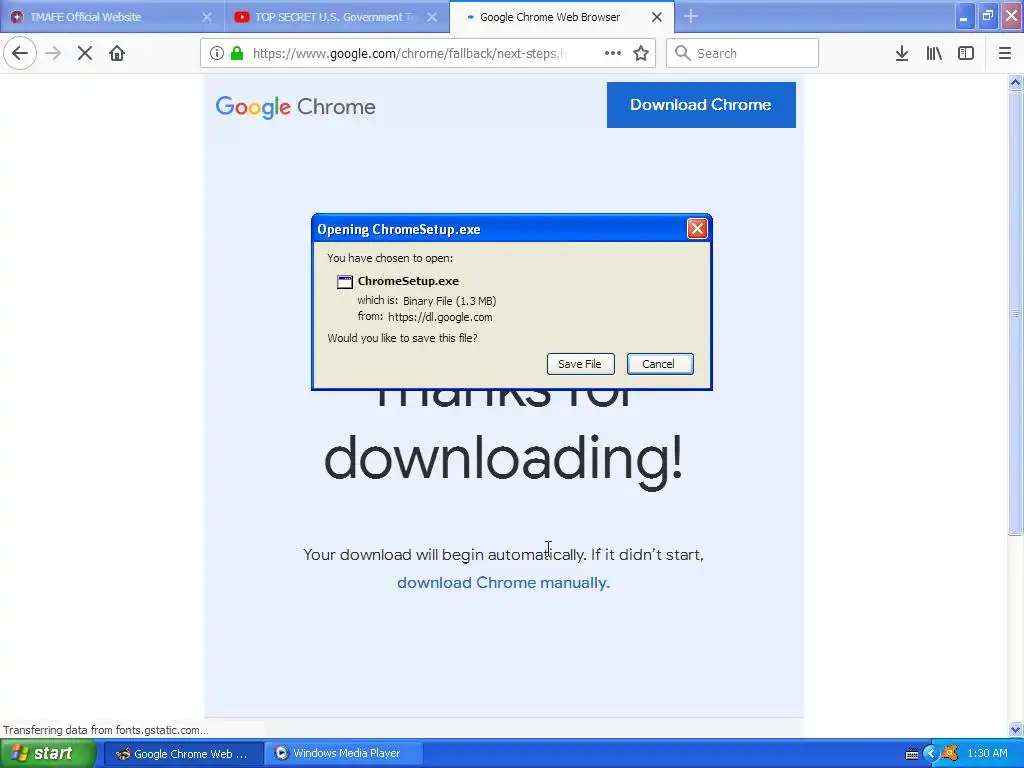Screen dimensions: 1024x768
Task: Focus the Search box in toolbar
Action: (x=742, y=53)
